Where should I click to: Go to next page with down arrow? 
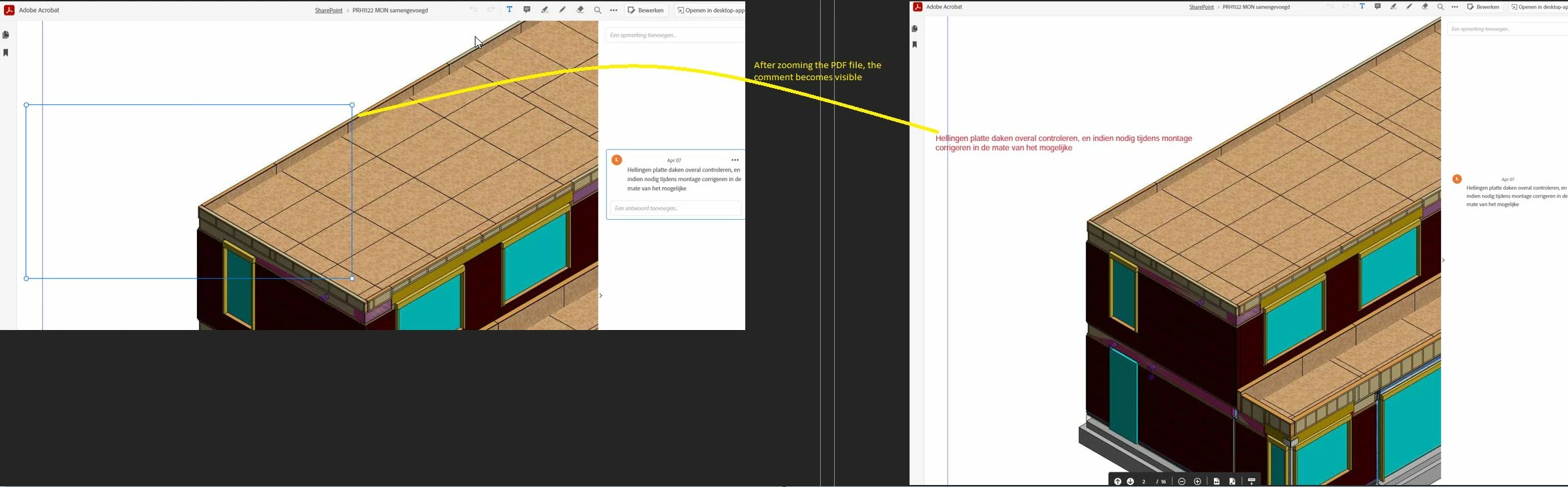tap(1131, 482)
